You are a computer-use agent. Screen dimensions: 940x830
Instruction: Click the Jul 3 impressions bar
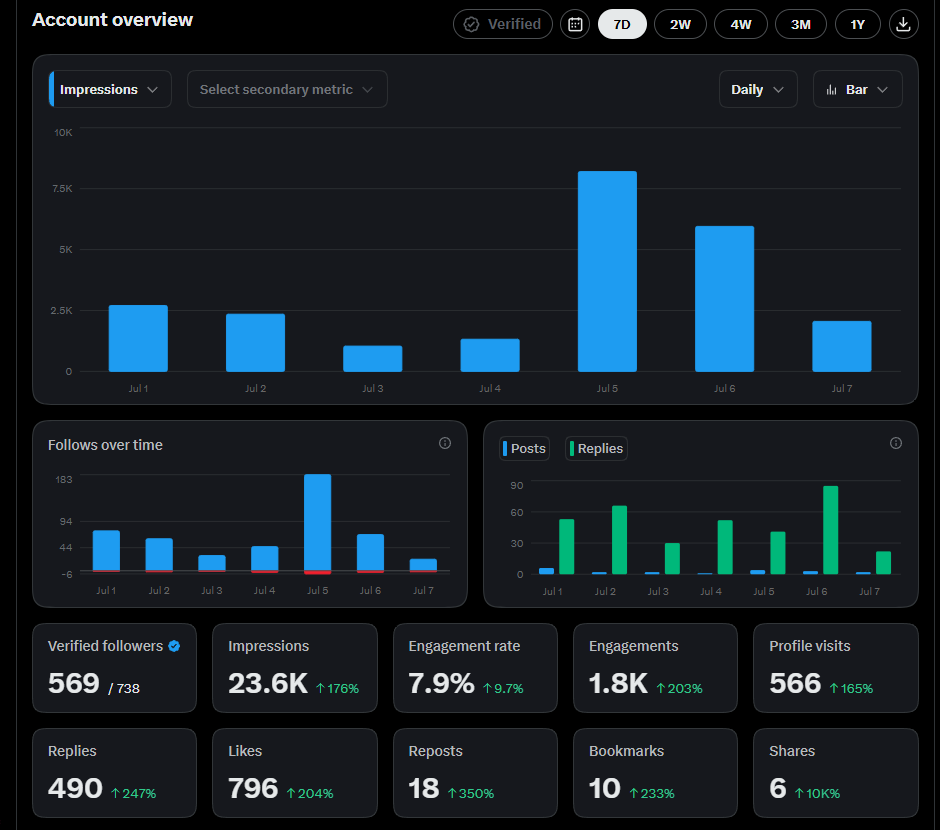pyautogui.click(x=373, y=358)
